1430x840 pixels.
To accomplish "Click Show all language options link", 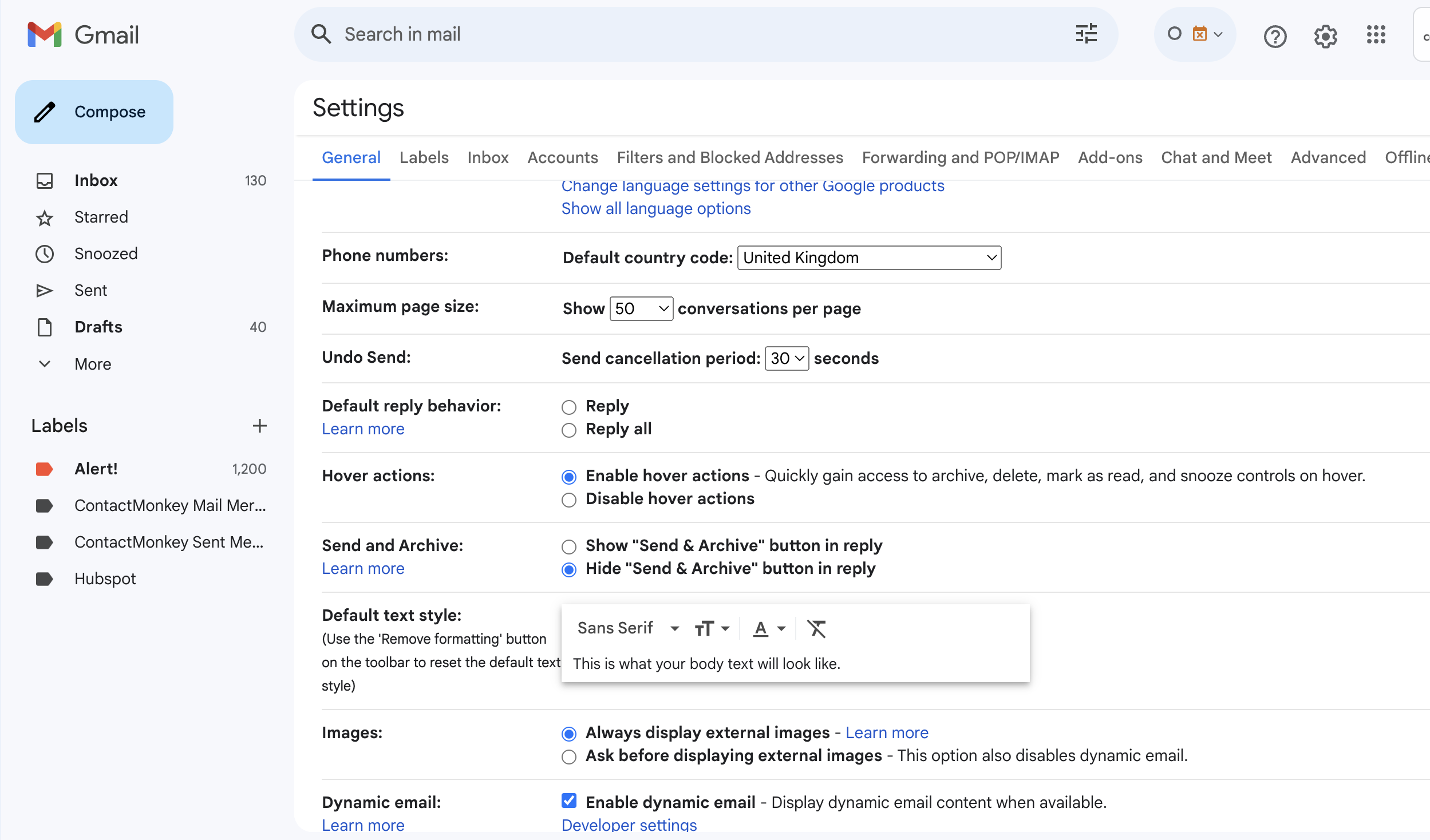I will [655, 208].
